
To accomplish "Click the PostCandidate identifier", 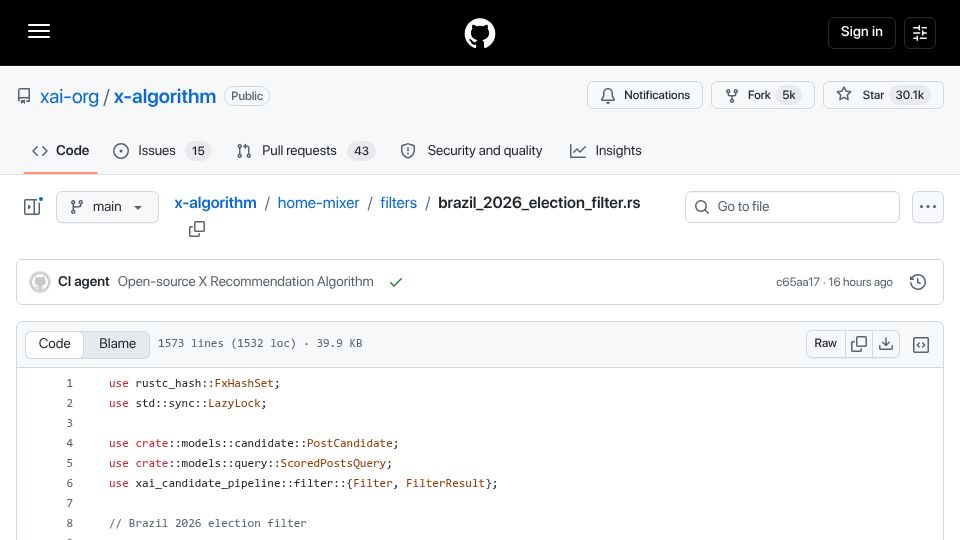I will pos(350,443).
